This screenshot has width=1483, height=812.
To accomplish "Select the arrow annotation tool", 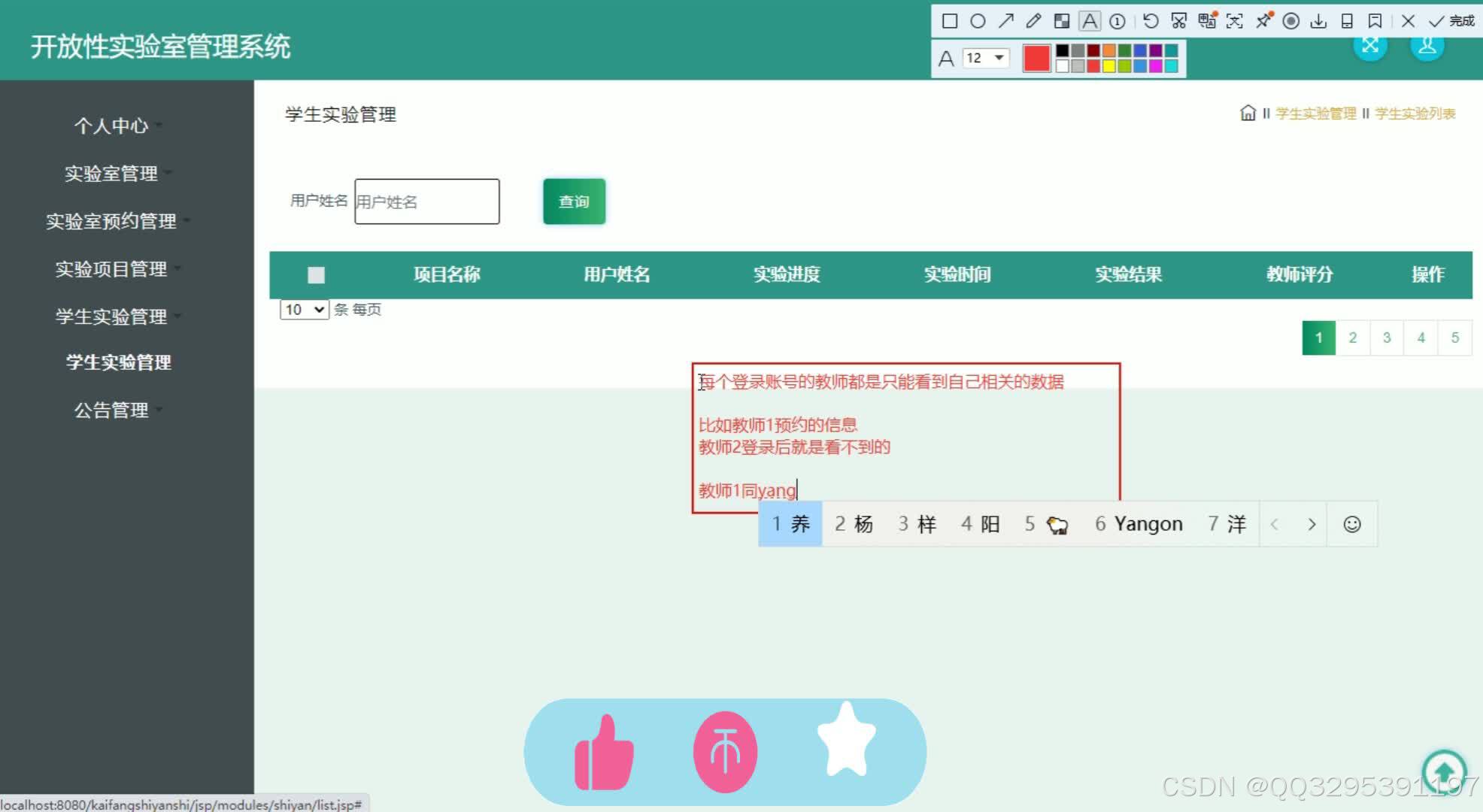I will coord(1005,21).
